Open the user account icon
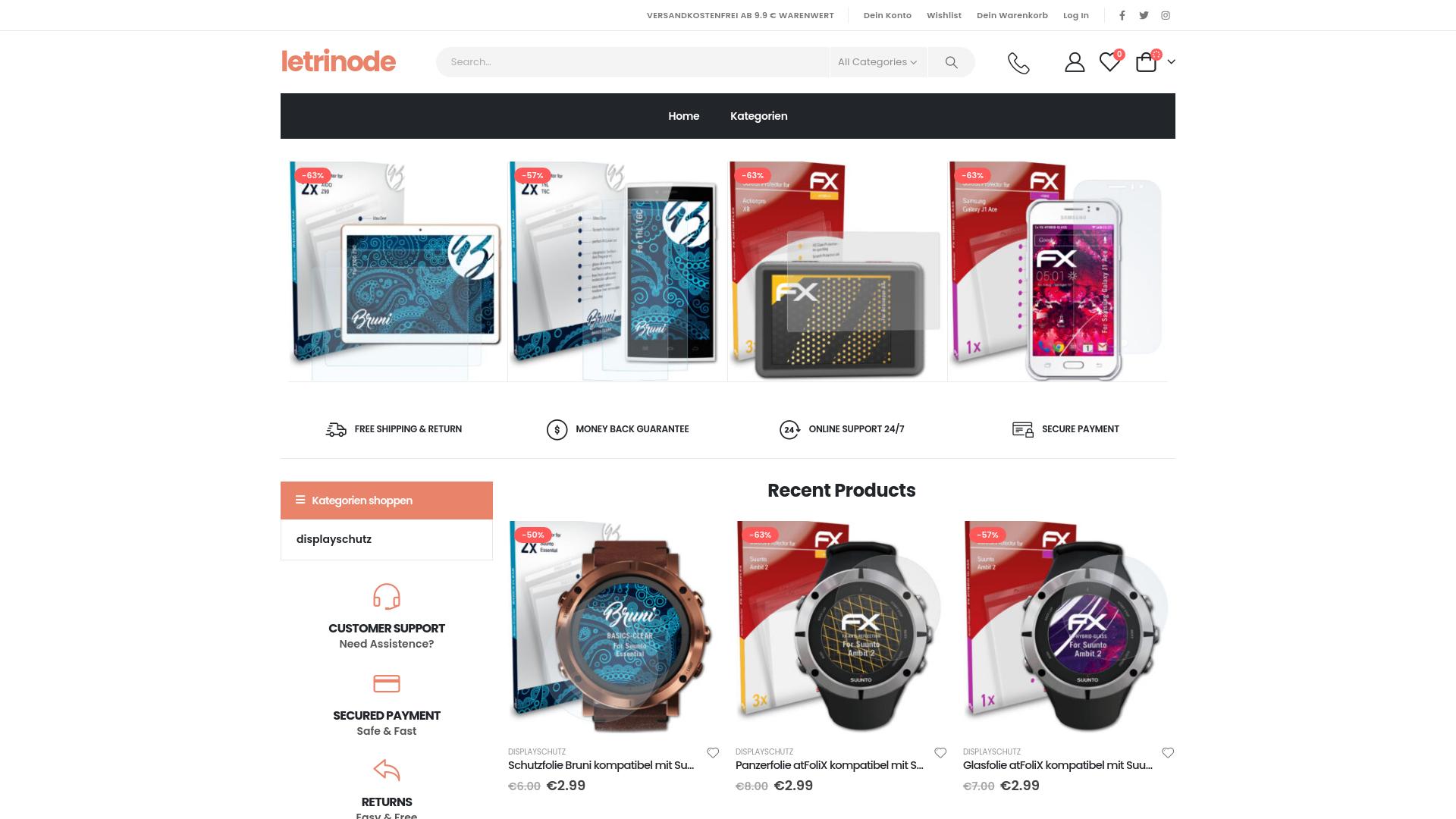 (x=1075, y=62)
